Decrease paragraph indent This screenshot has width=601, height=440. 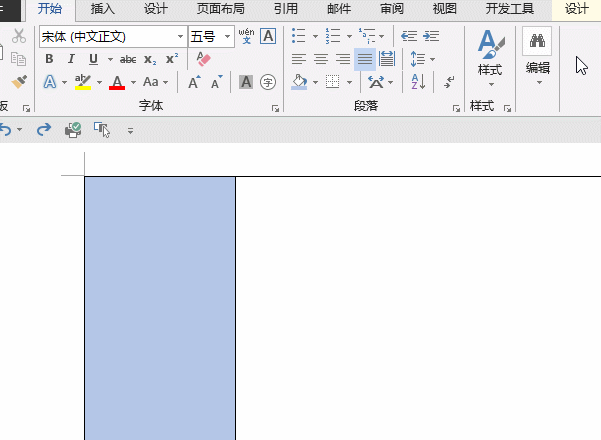(409, 36)
